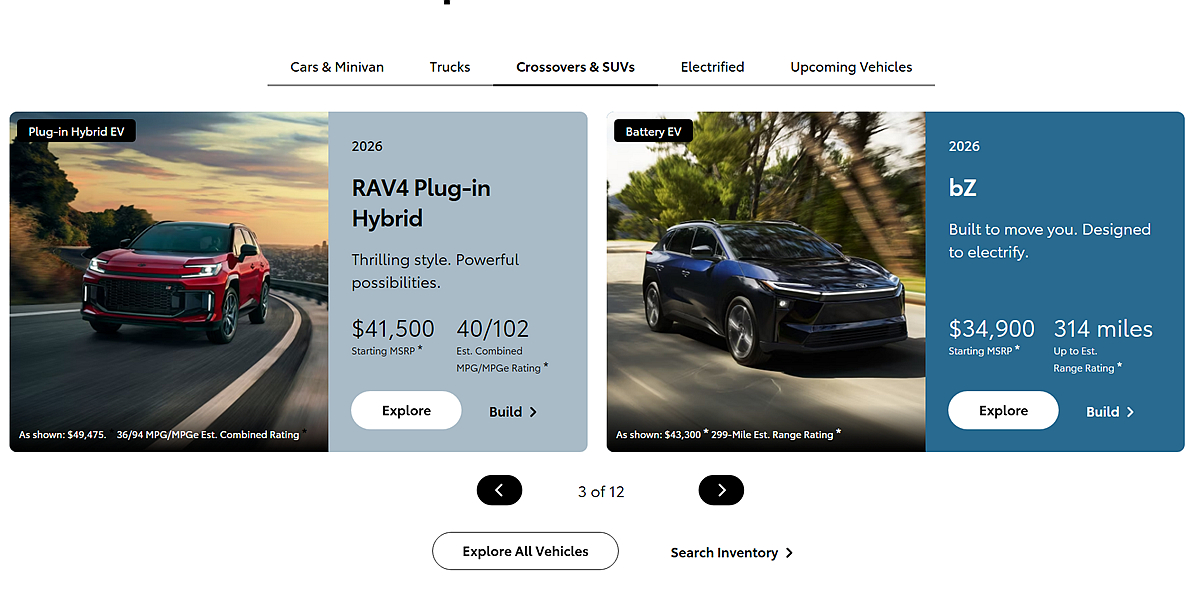This screenshot has height=596, width=1200.
Task: Open the Search Inventory link
Action: [x=731, y=553]
